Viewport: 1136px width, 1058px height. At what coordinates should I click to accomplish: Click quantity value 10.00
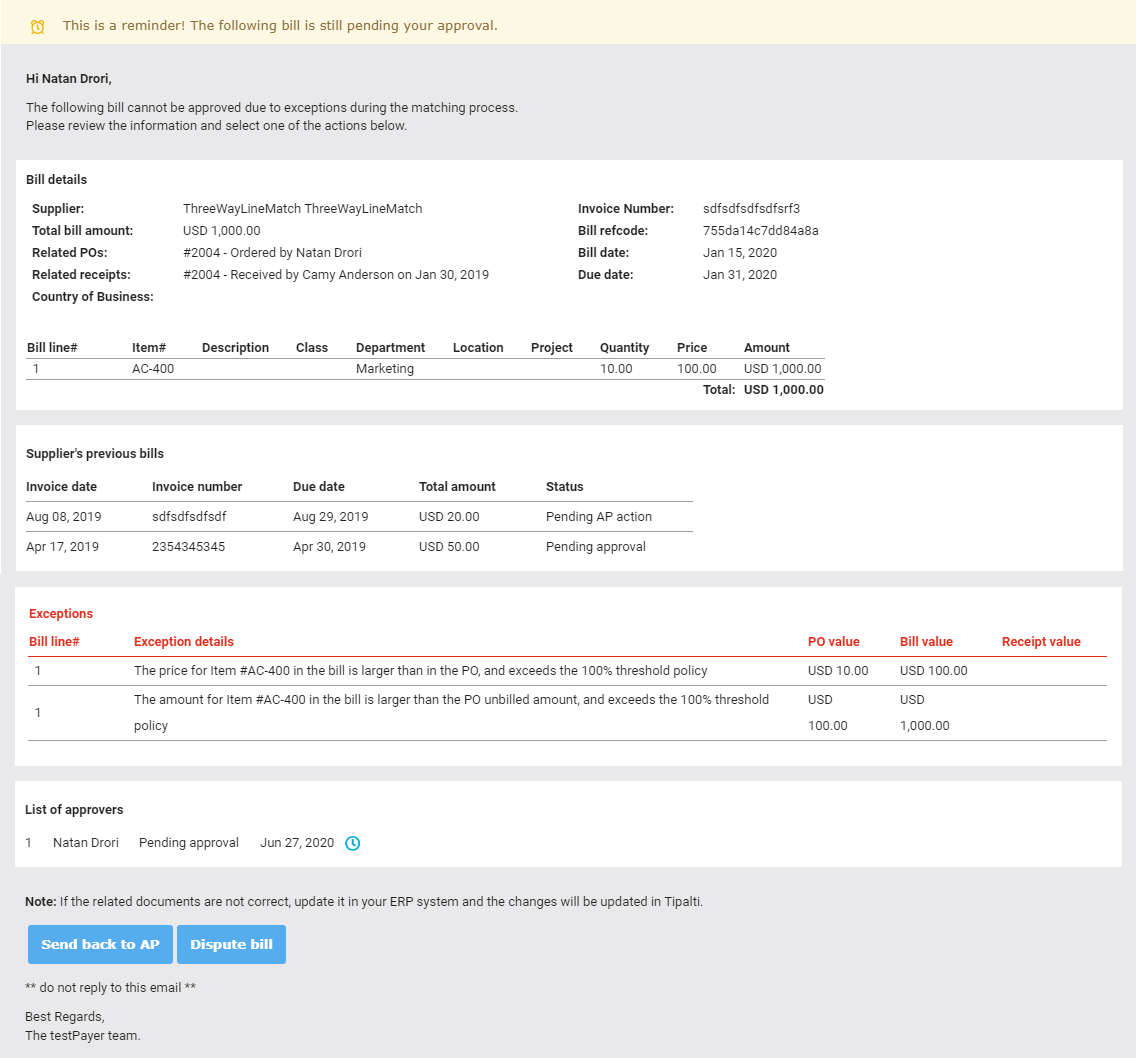tap(616, 369)
